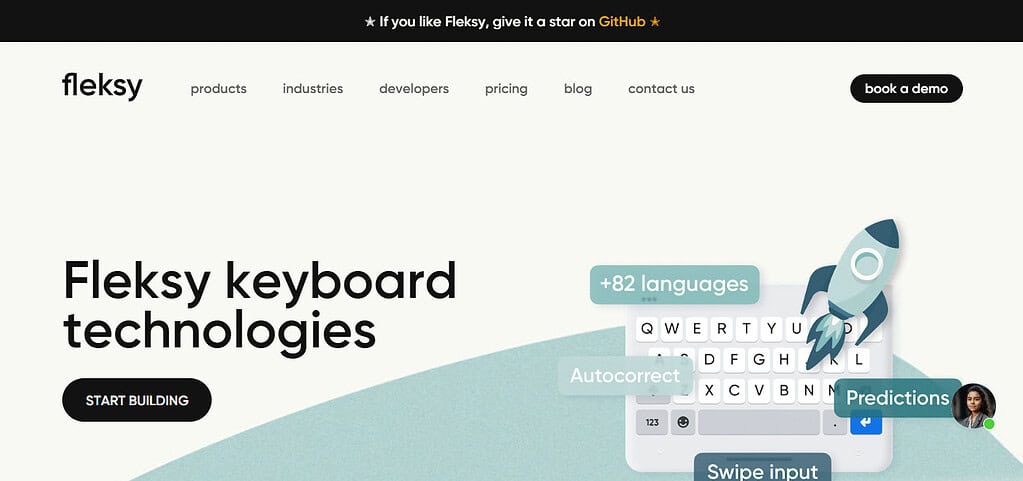Click the START BUILDING button

coord(137,400)
